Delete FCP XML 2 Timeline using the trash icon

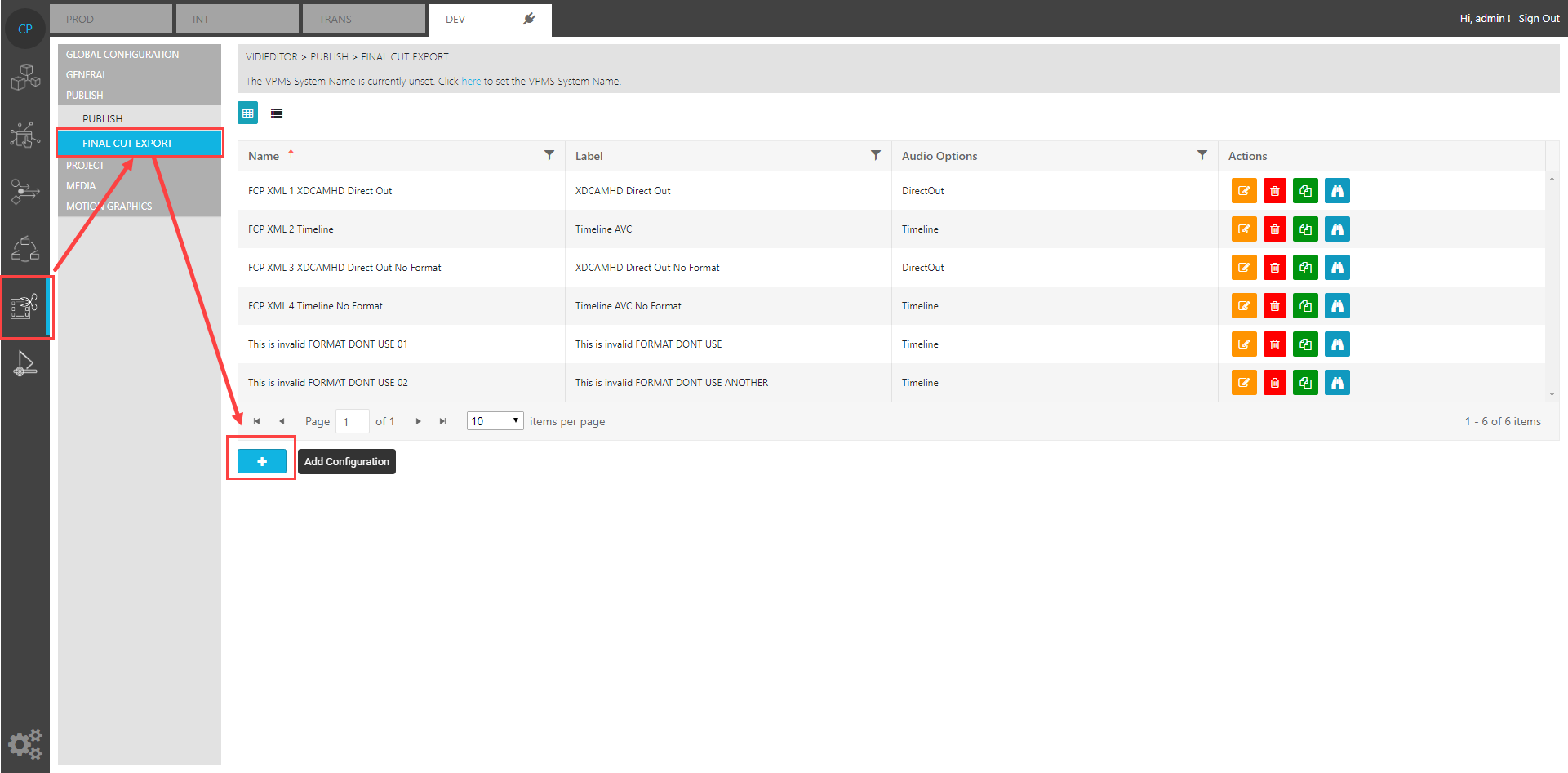tap(1274, 229)
